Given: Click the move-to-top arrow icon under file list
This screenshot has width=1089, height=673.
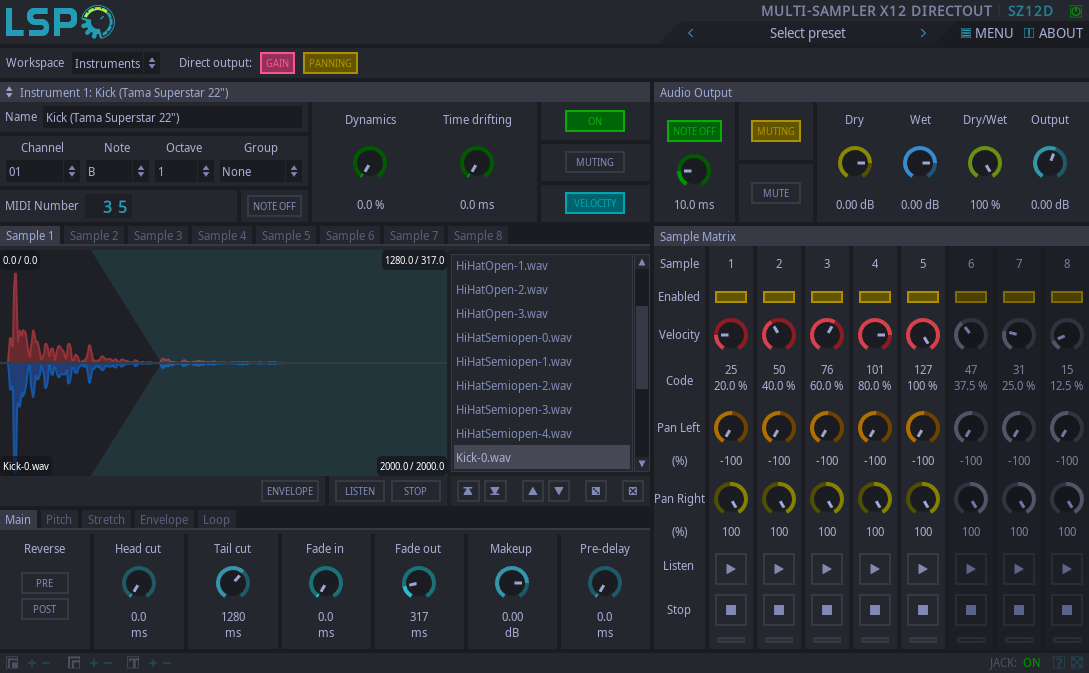Looking at the screenshot, I should point(467,491).
